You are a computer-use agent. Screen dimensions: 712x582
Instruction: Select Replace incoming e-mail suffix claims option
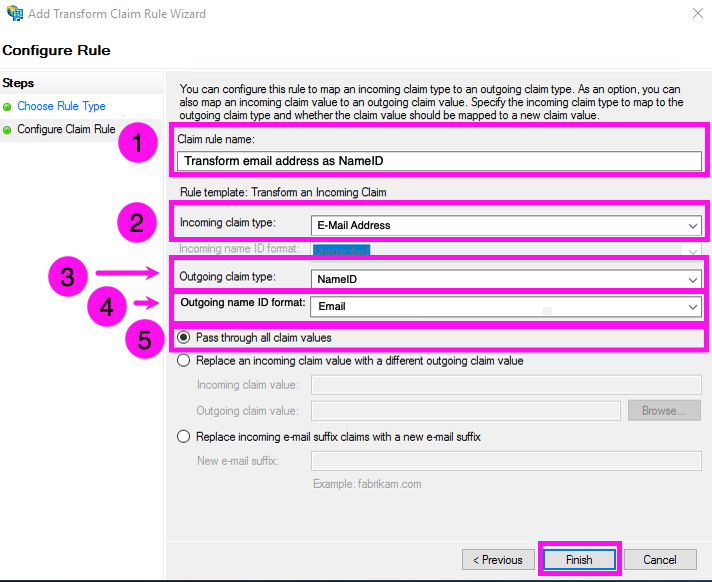tap(184, 436)
